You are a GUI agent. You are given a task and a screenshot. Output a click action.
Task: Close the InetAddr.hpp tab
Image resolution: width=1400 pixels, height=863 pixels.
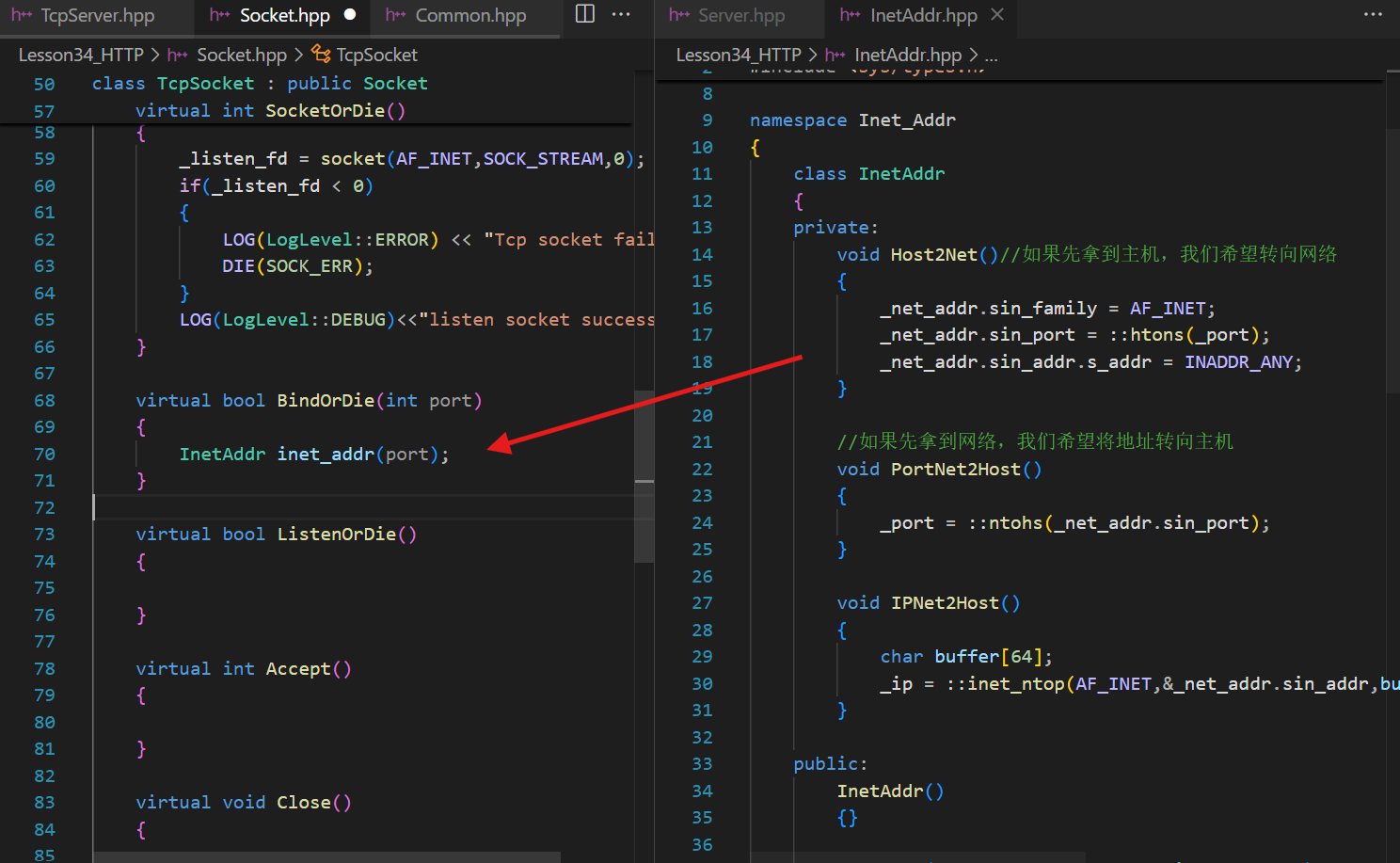point(998,15)
